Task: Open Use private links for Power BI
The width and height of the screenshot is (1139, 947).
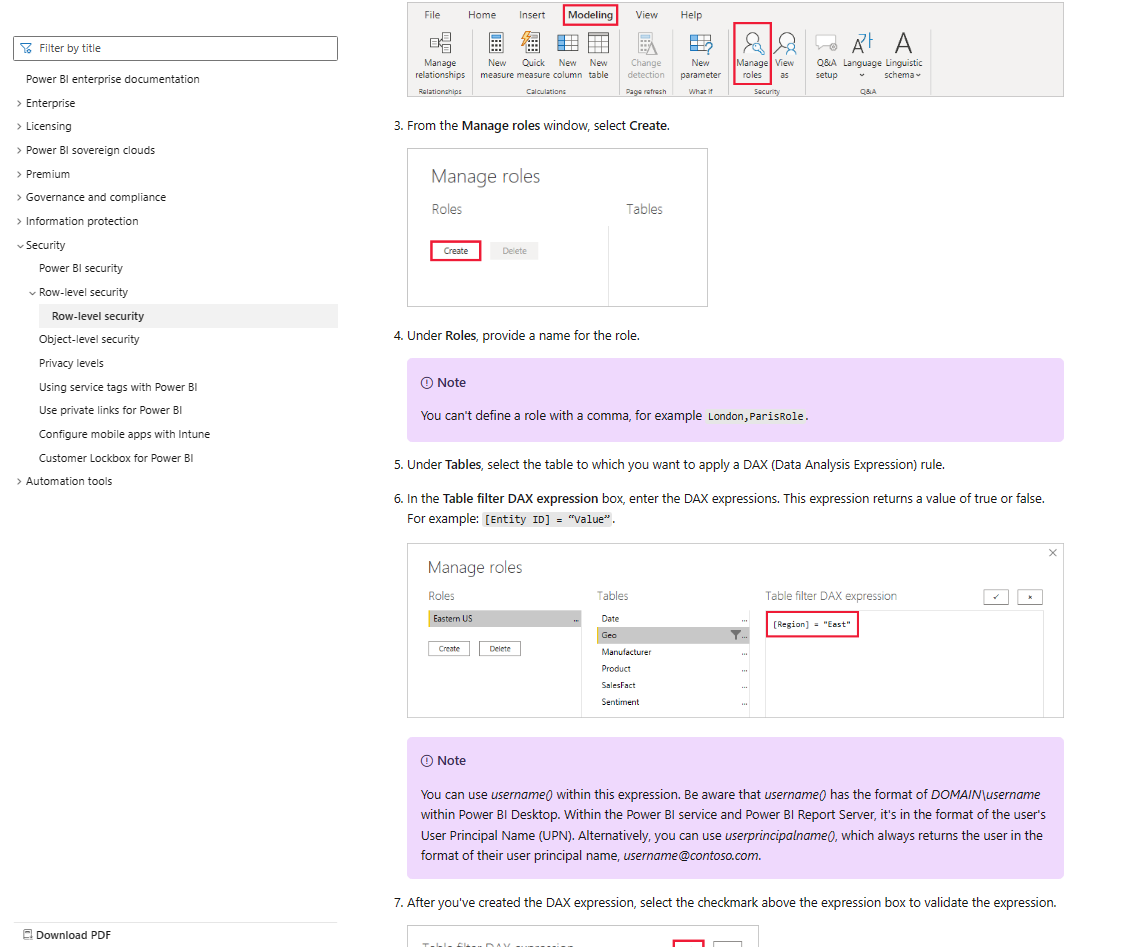Action: tap(110, 410)
